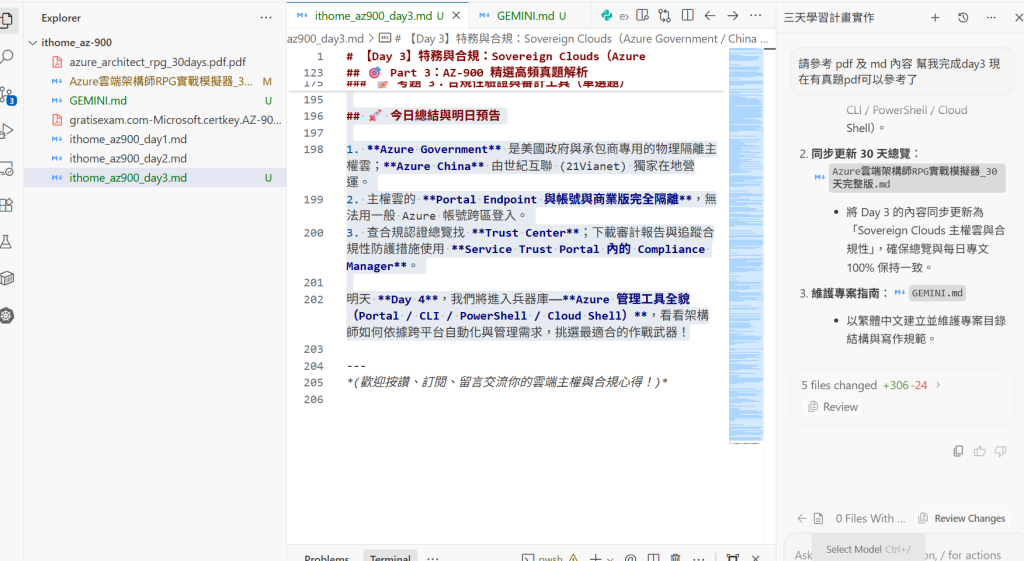Open editor more actions ellipsis
The image size is (1024, 561).
pos(756,16)
